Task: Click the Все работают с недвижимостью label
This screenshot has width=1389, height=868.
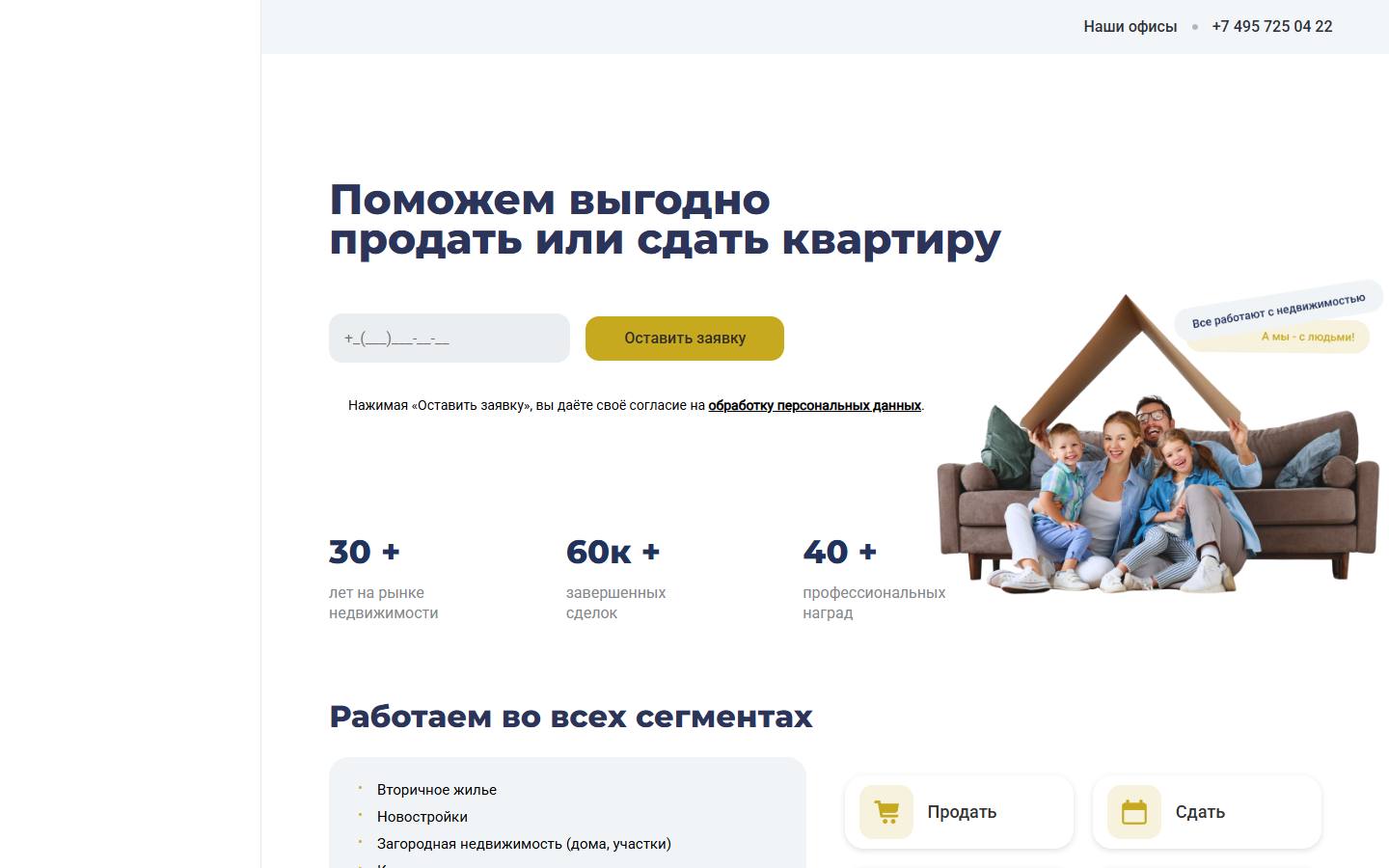Action: 1279,310
